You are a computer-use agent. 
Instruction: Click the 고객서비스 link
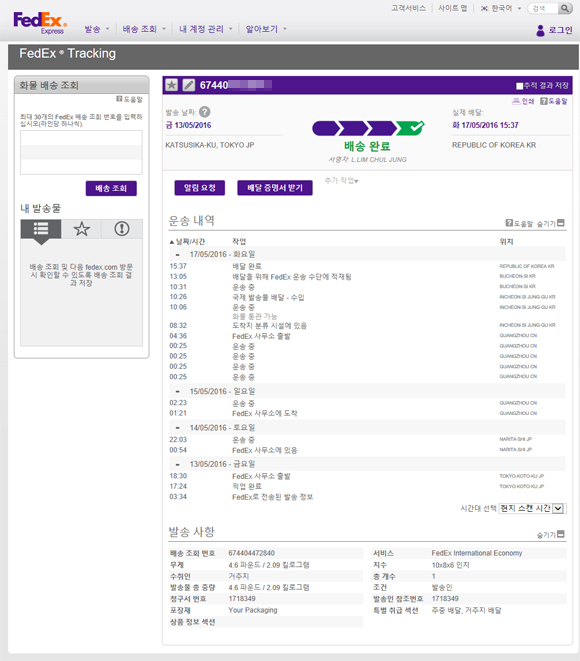[408, 8]
